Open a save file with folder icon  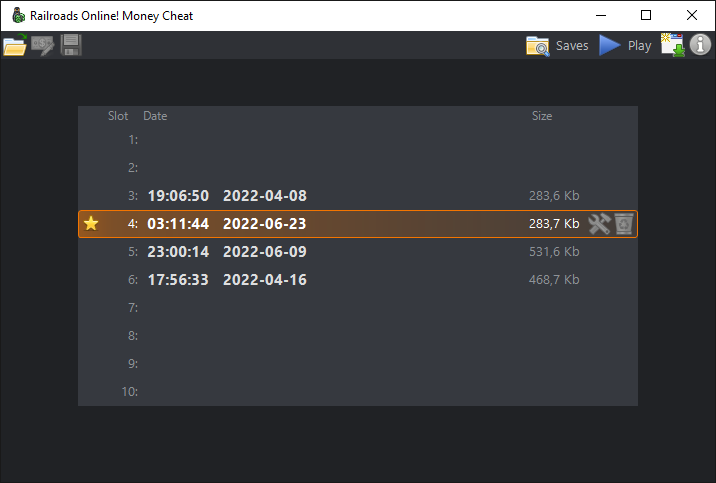pyautogui.click(x=15, y=45)
